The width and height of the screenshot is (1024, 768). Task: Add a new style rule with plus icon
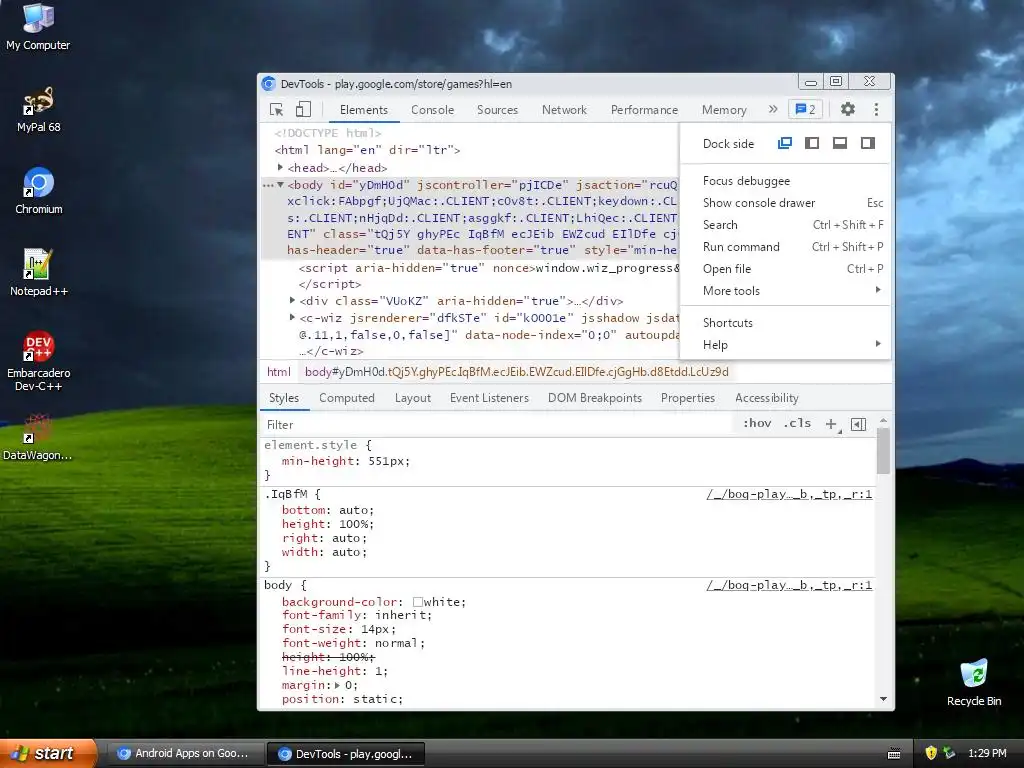[831, 424]
